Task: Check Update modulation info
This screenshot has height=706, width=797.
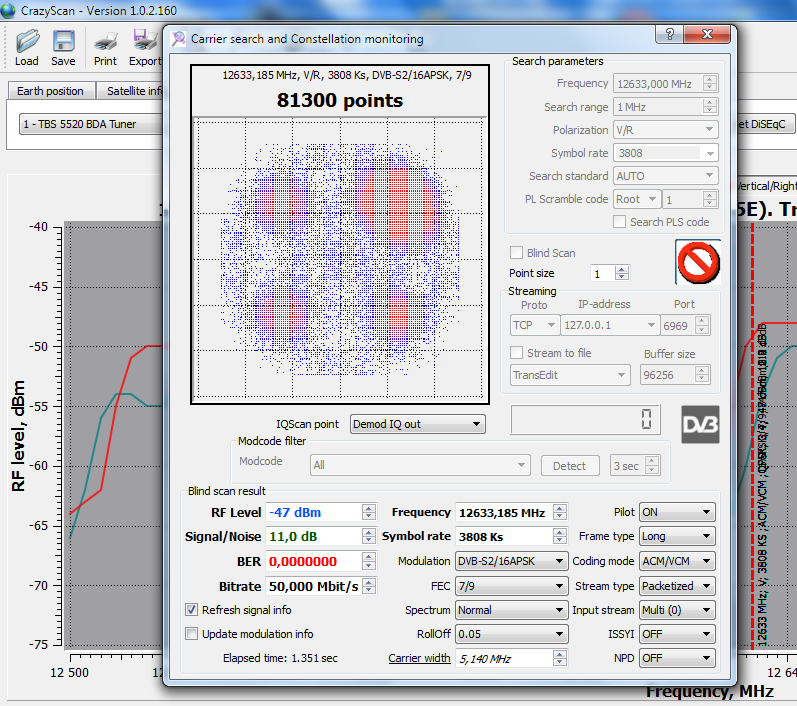Action: (x=191, y=634)
